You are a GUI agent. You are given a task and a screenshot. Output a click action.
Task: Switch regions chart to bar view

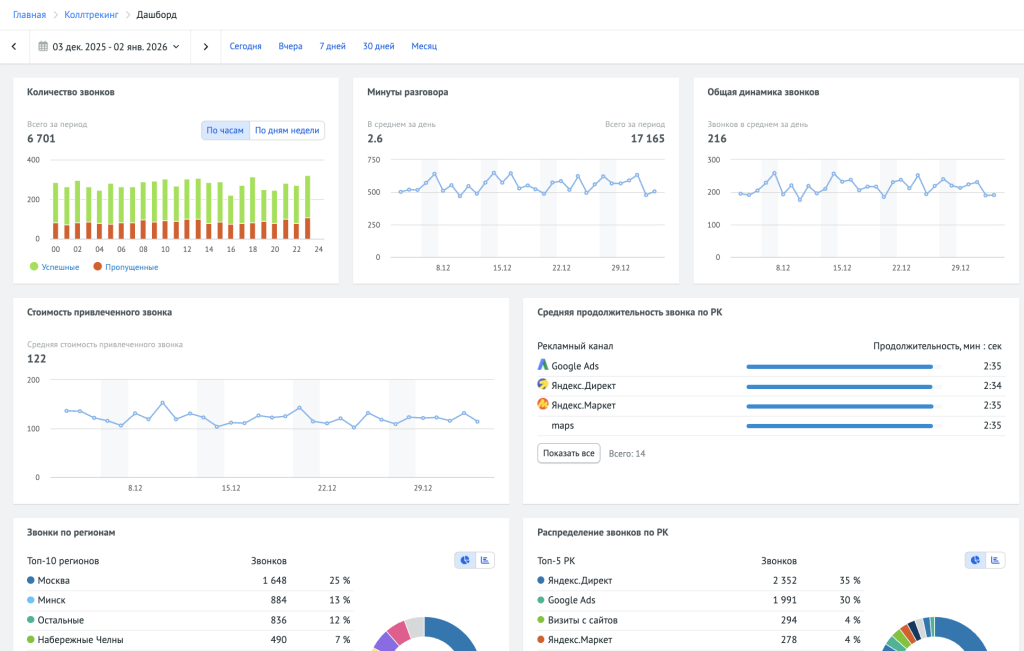[x=484, y=560]
